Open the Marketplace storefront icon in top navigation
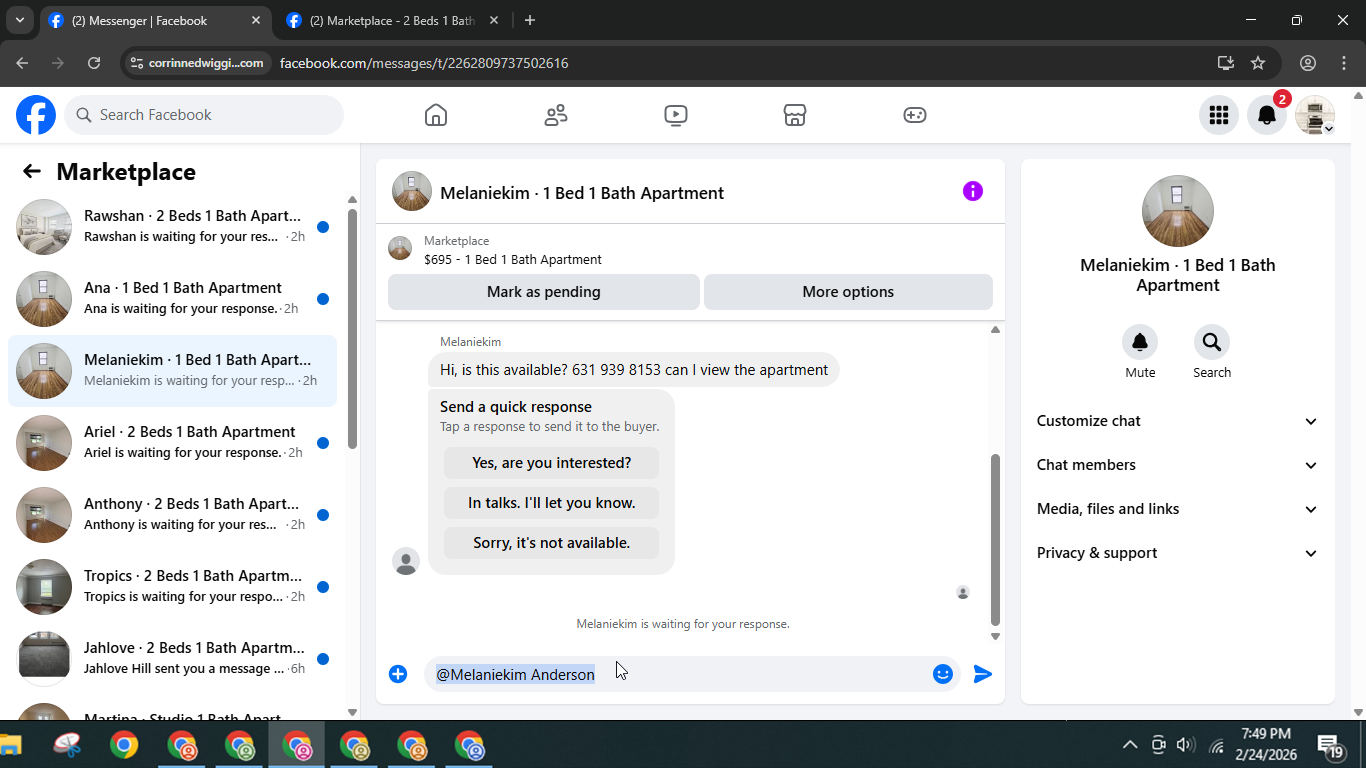The width and height of the screenshot is (1366, 768). [x=795, y=115]
